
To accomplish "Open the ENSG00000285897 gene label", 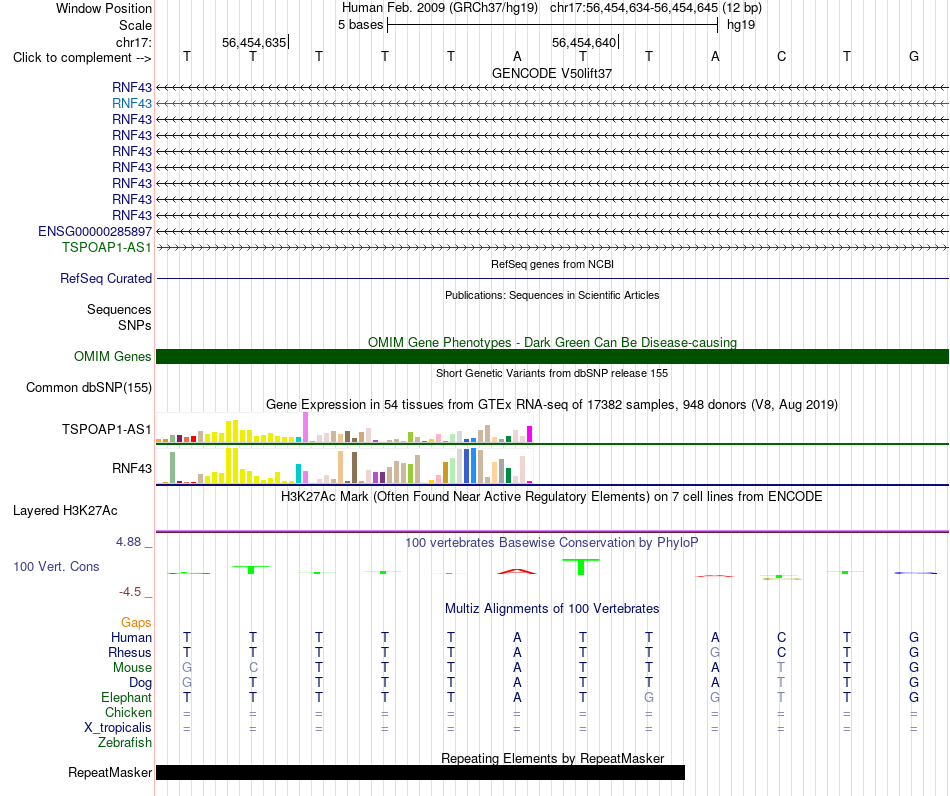I will click(95, 231).
